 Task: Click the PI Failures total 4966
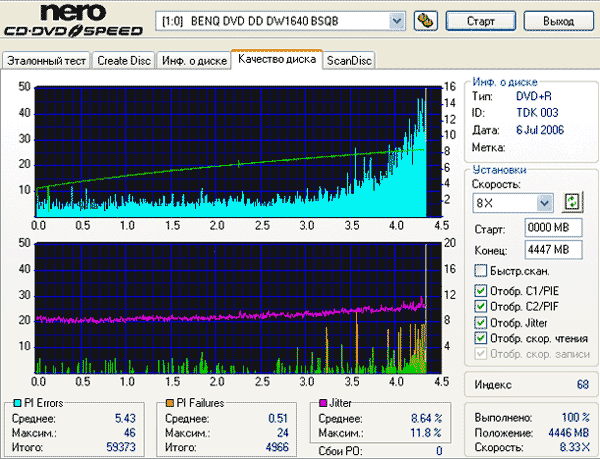[277, 447]
